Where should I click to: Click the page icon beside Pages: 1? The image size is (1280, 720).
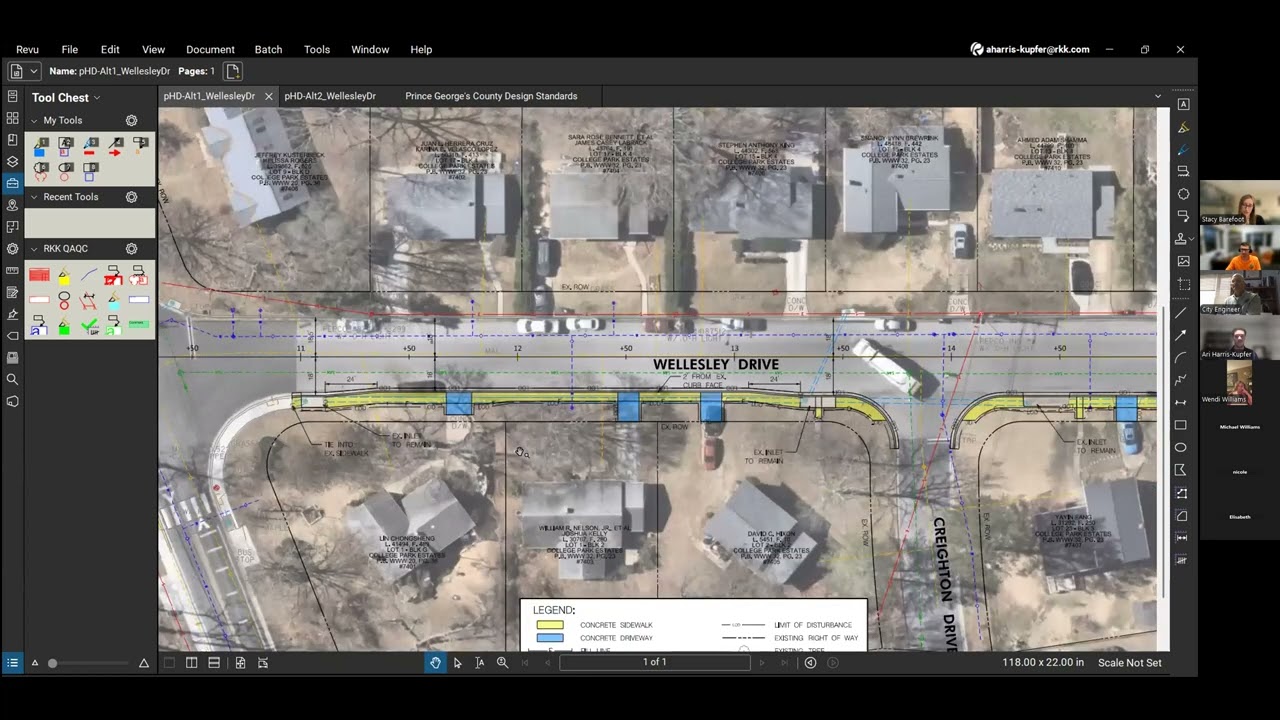(x=233, y=71)
